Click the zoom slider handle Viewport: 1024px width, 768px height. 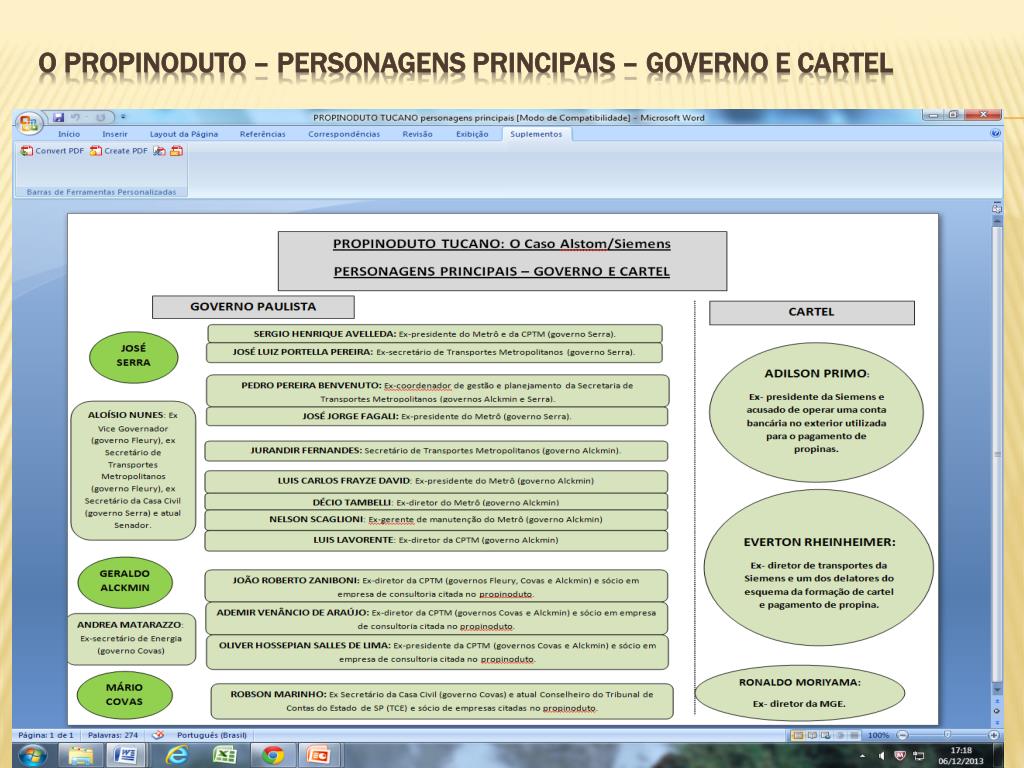point(948,735)
